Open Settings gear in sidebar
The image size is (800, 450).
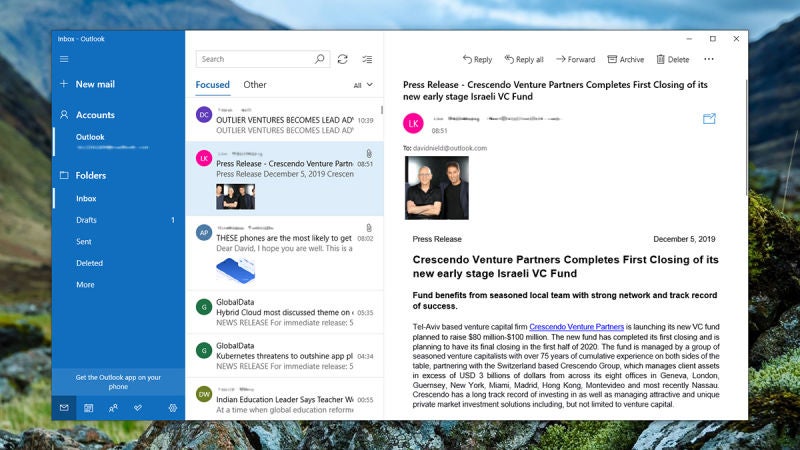pyautogui.click(x=173, y=408)
